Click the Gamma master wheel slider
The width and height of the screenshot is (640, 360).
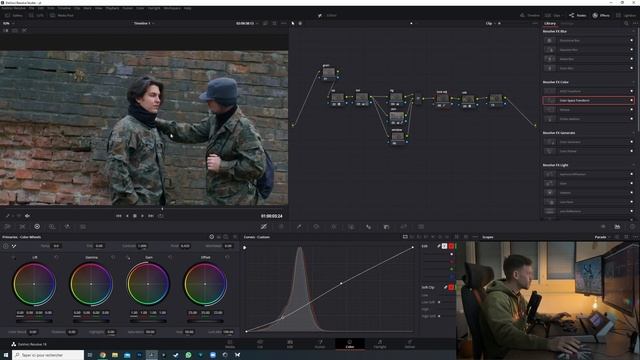point(91,321)
